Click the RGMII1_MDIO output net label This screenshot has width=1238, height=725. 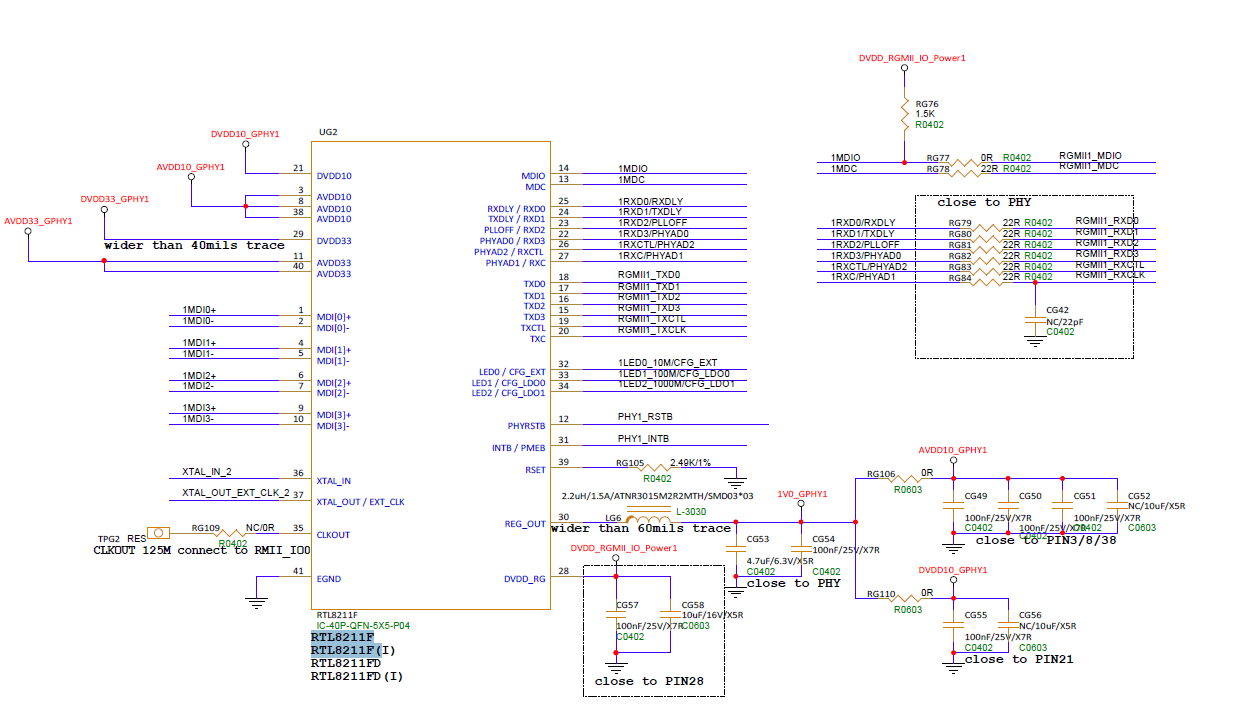click(1090, 156)
